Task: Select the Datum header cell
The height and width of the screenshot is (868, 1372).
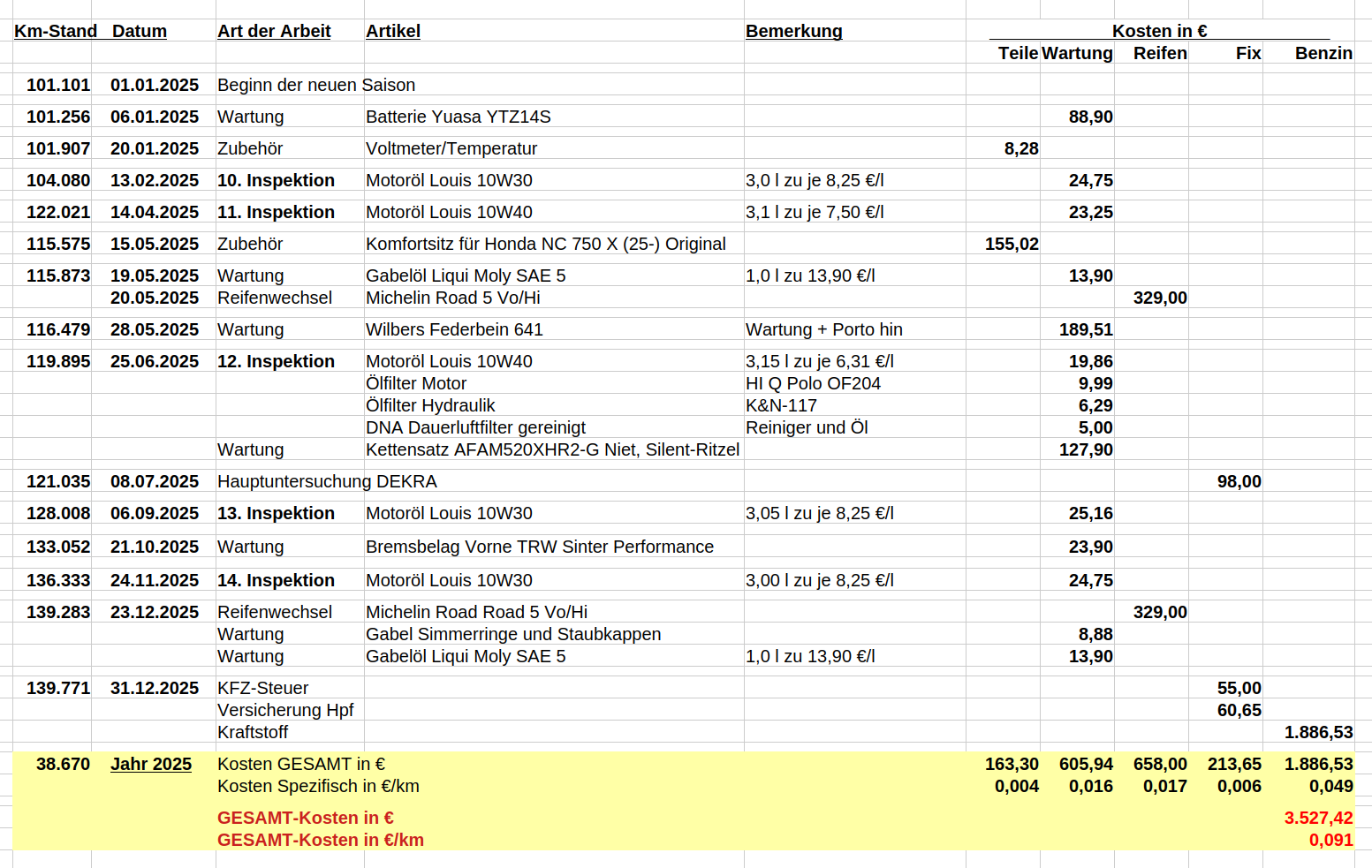Action: coord(140,31)
